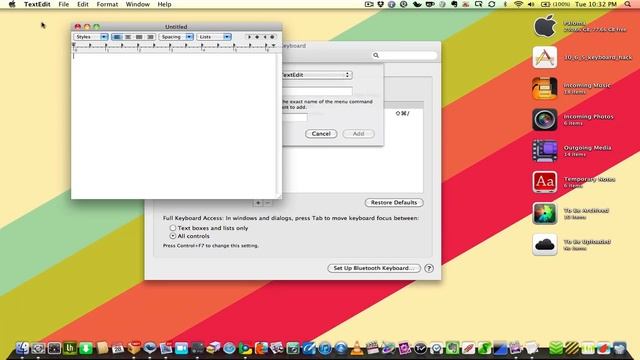Click the battery status icon

click(x=545, y=4)
